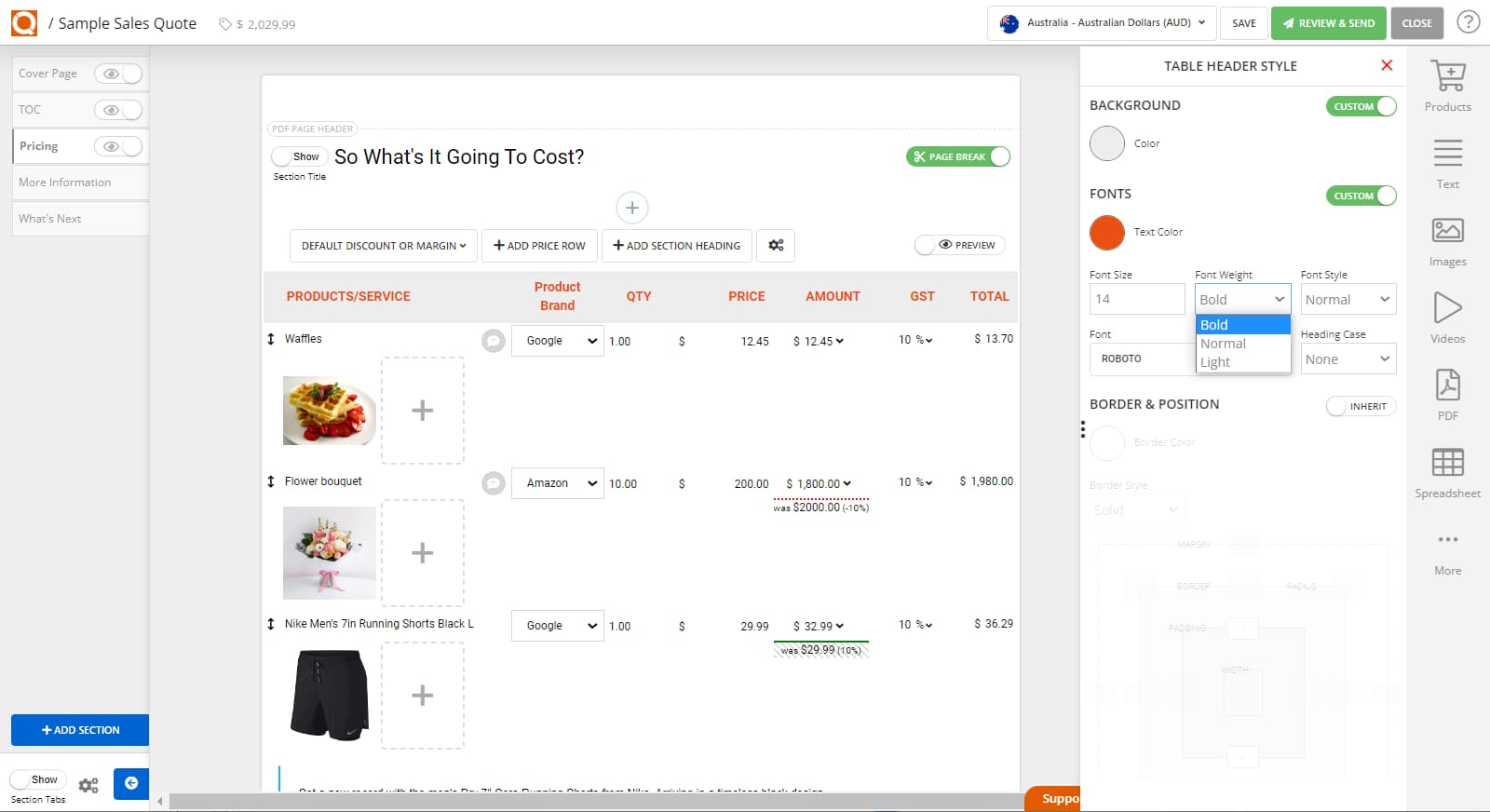
Task: Click the QuoteCloud logo icon
Action: (x=24, y=22)
